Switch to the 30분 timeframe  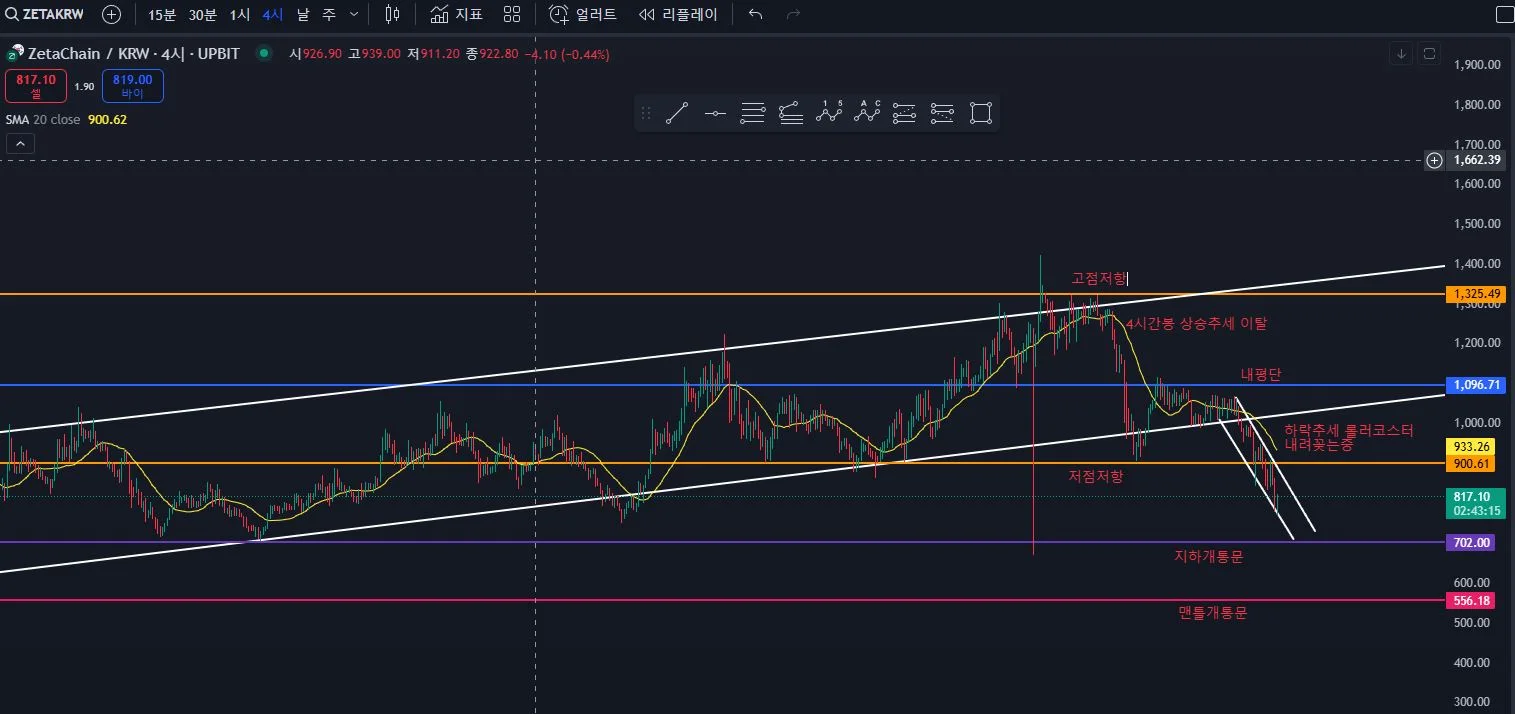click(x=203, y=15)
